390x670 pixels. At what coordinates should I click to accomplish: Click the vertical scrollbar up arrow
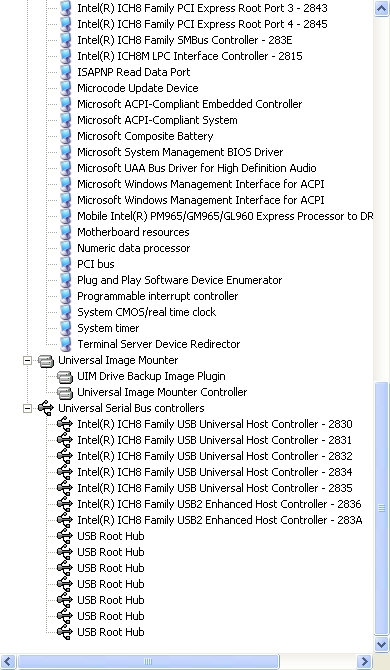tap(381, 8)
